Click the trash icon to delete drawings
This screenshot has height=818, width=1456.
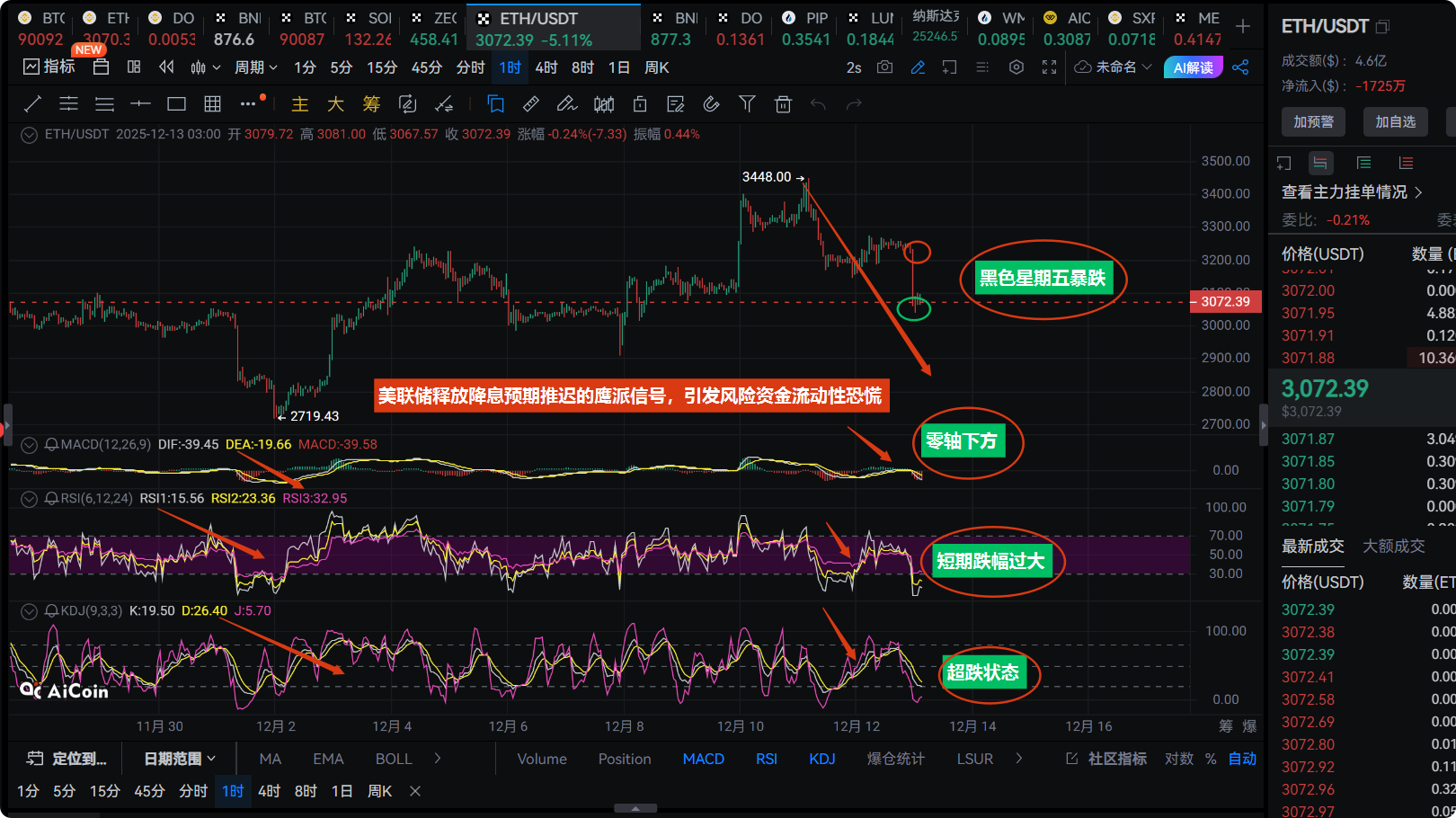(x=783, y=104)
